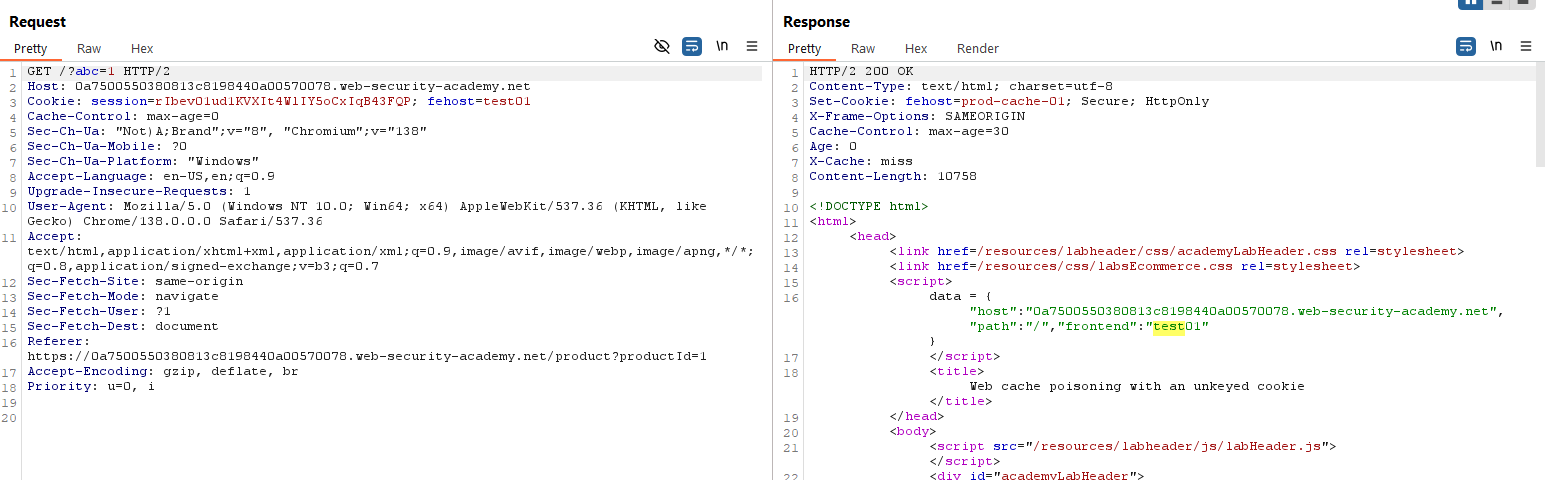Screen dimensions: 1545x480
Task: Toggle line wrap icon in Request panel
Action: (691, 46)
